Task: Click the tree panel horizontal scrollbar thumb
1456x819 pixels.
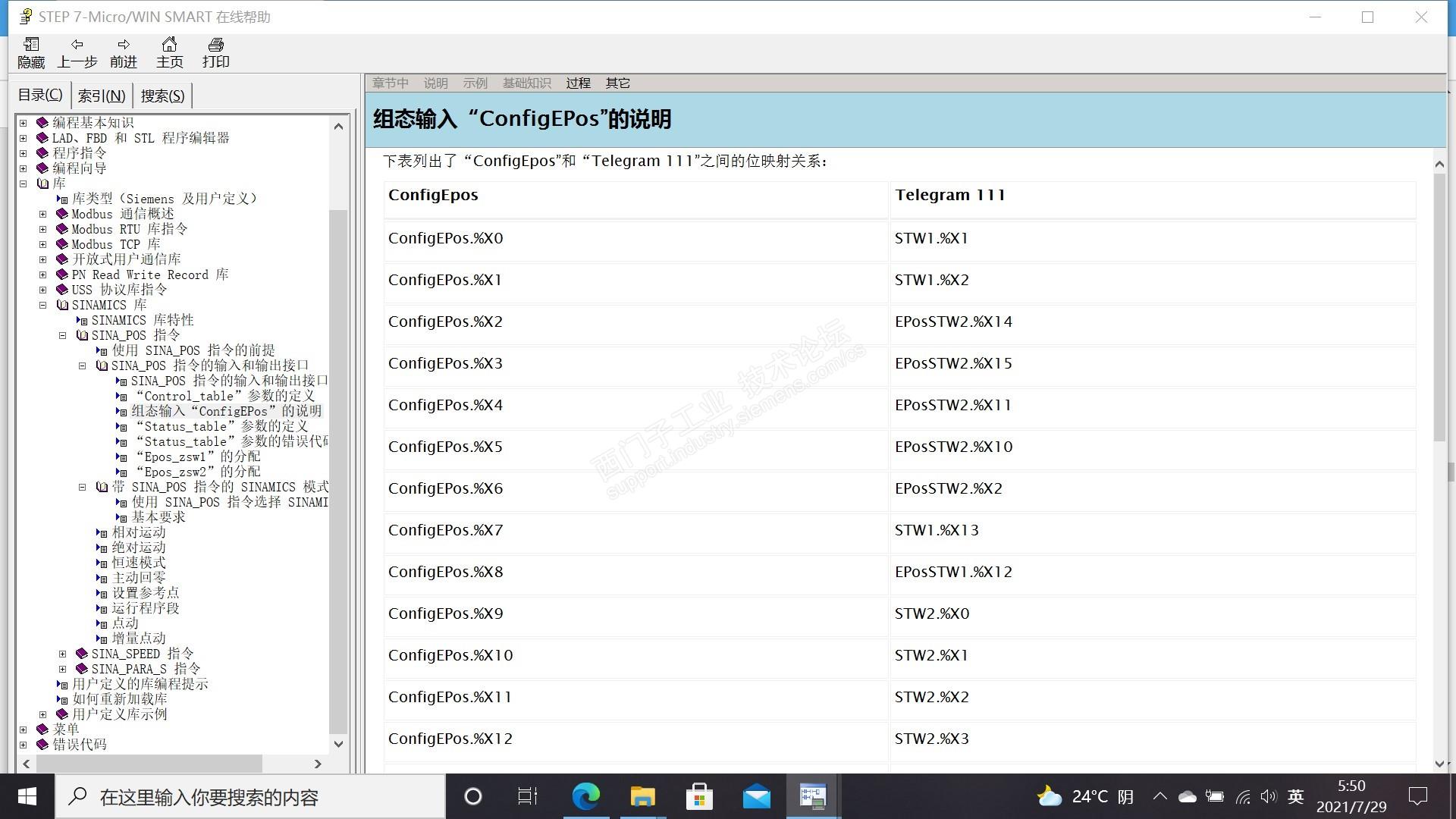Action: point(149,764)
